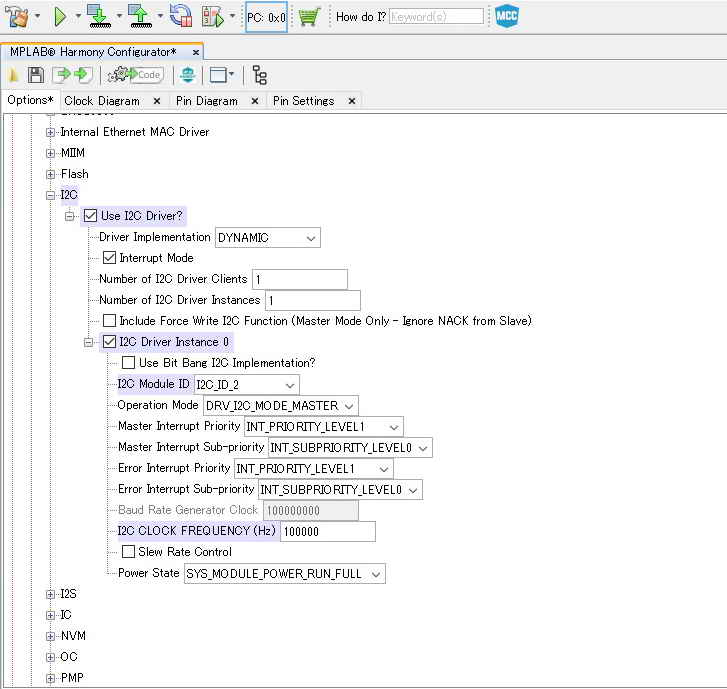Open the Clean and Build dropdown arrow
Screen dimensions: 727x689
pyautogui.click(x=38, y=16)
